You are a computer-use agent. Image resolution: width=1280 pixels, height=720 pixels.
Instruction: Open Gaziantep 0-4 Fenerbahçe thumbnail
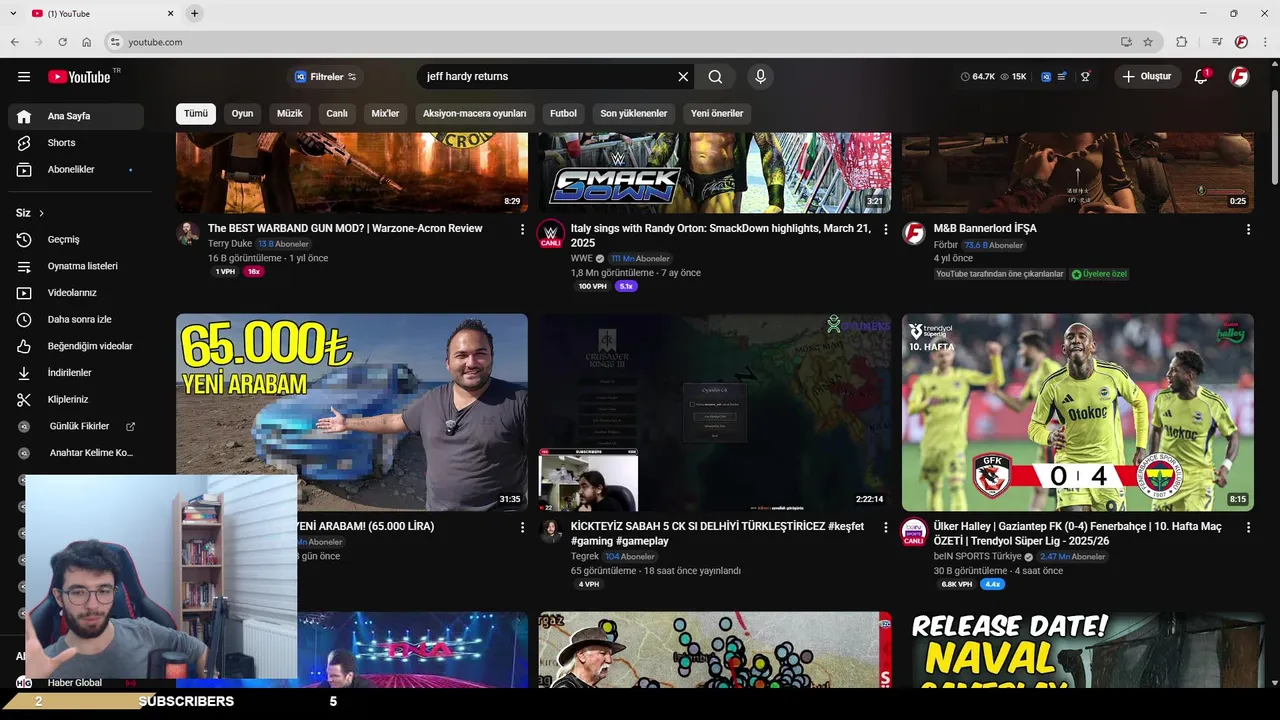point(1078,412)
